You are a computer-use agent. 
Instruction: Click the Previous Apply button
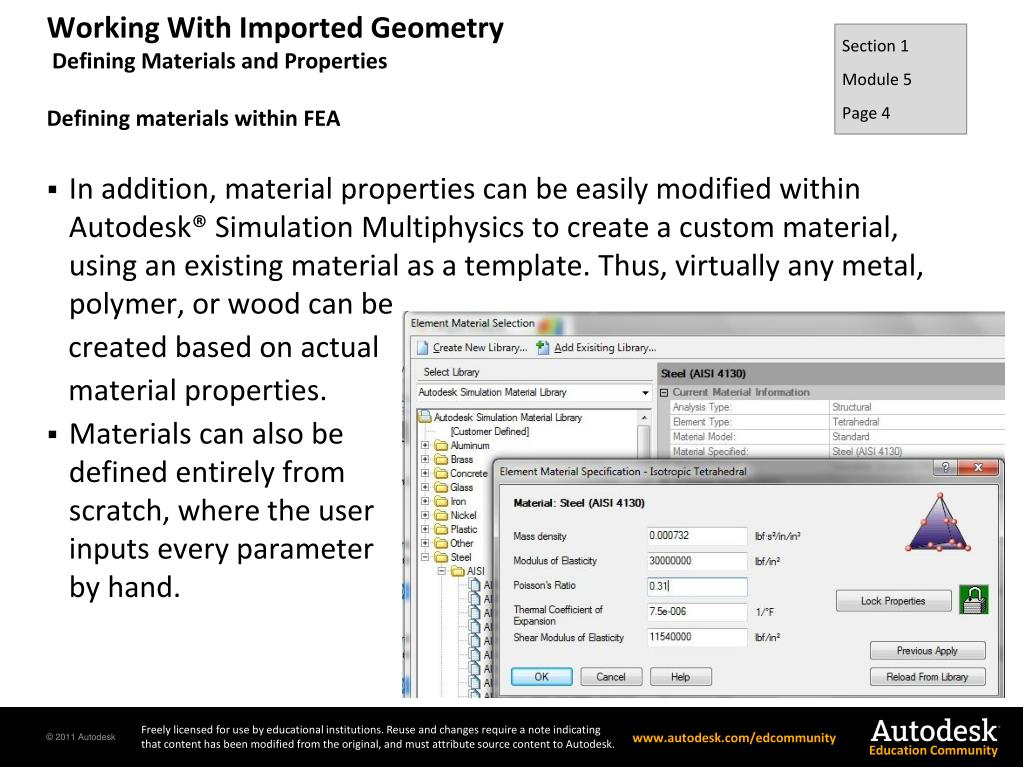[x=927, y=650]
